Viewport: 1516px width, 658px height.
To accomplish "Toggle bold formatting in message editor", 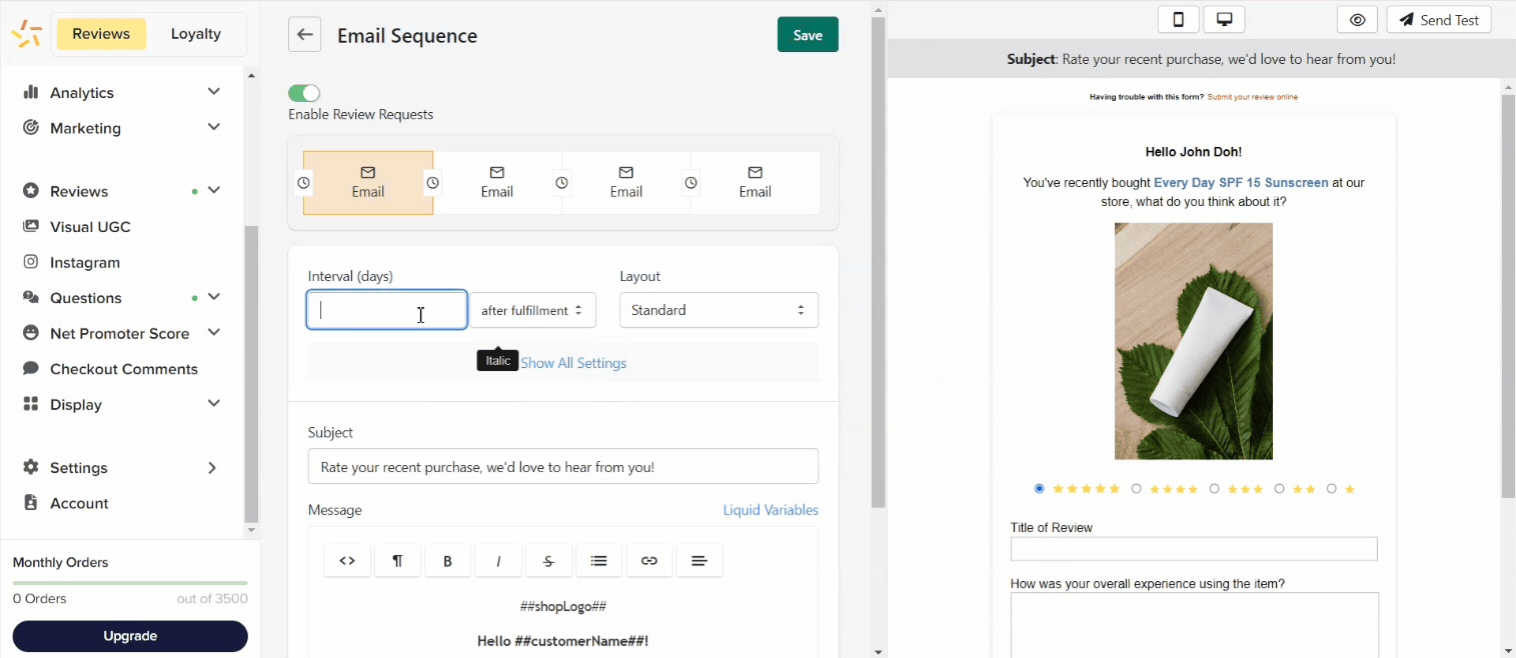I will [x=448, y=561].
